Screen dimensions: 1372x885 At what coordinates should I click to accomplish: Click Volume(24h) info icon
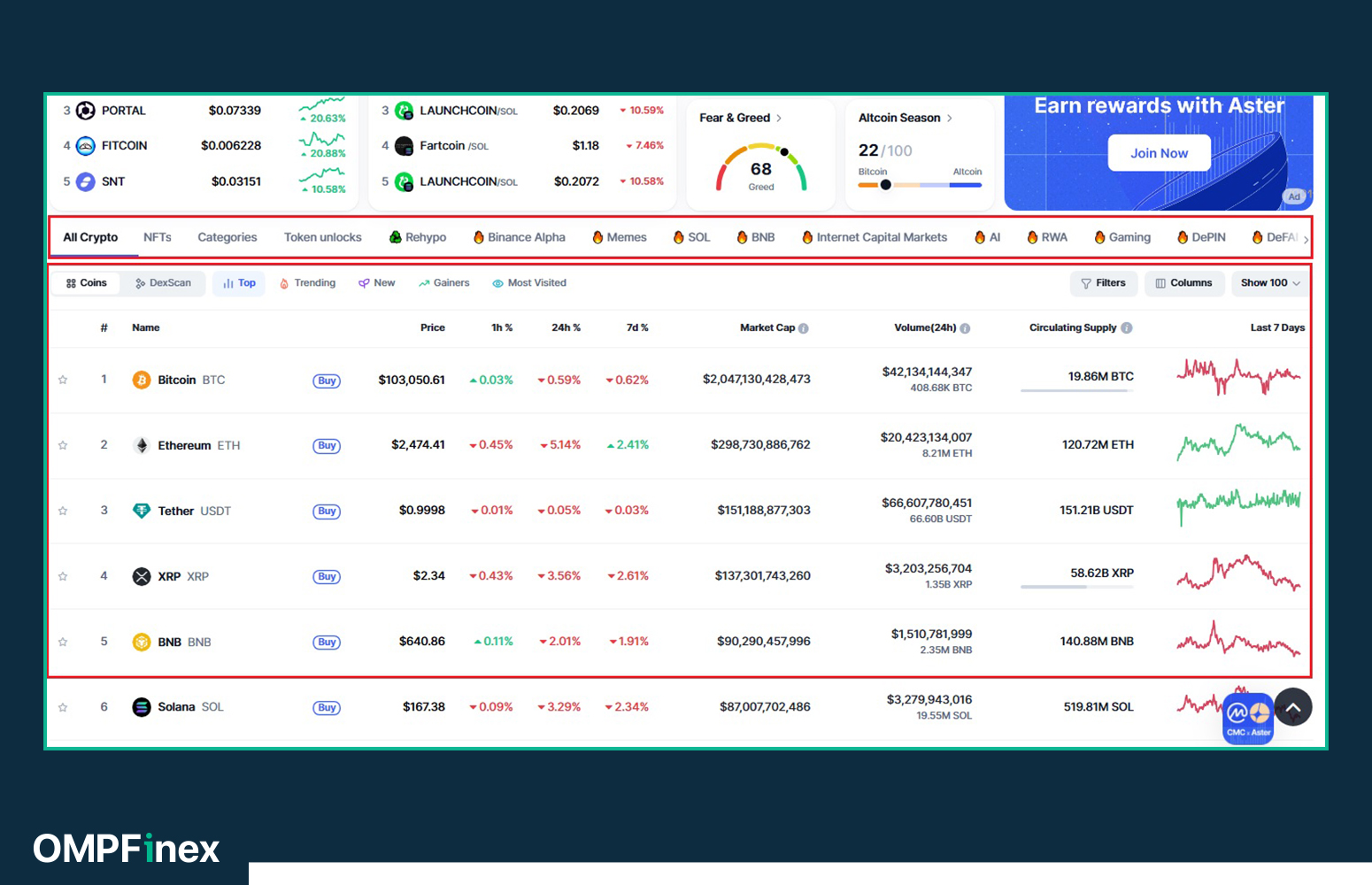965,328
